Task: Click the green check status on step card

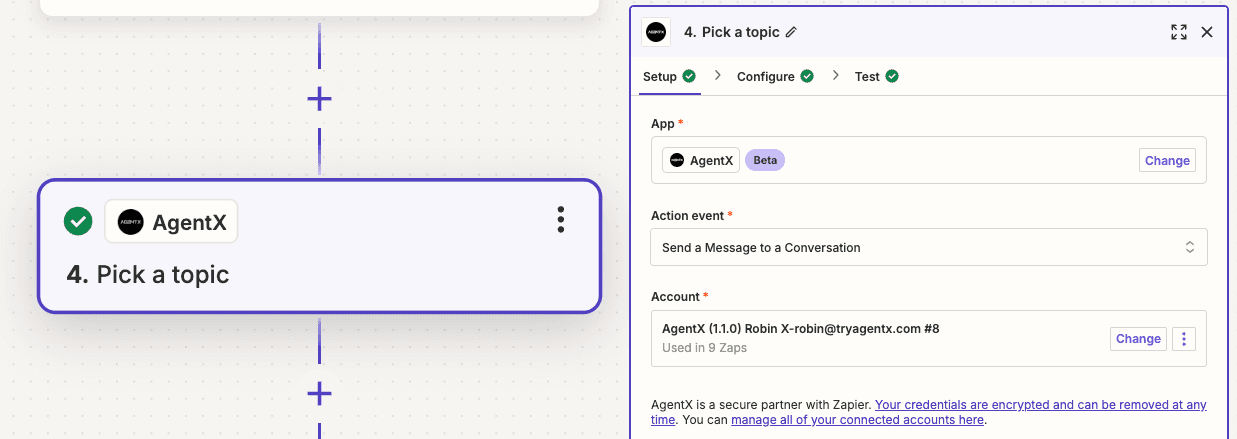Action: (x=78, y=221)
